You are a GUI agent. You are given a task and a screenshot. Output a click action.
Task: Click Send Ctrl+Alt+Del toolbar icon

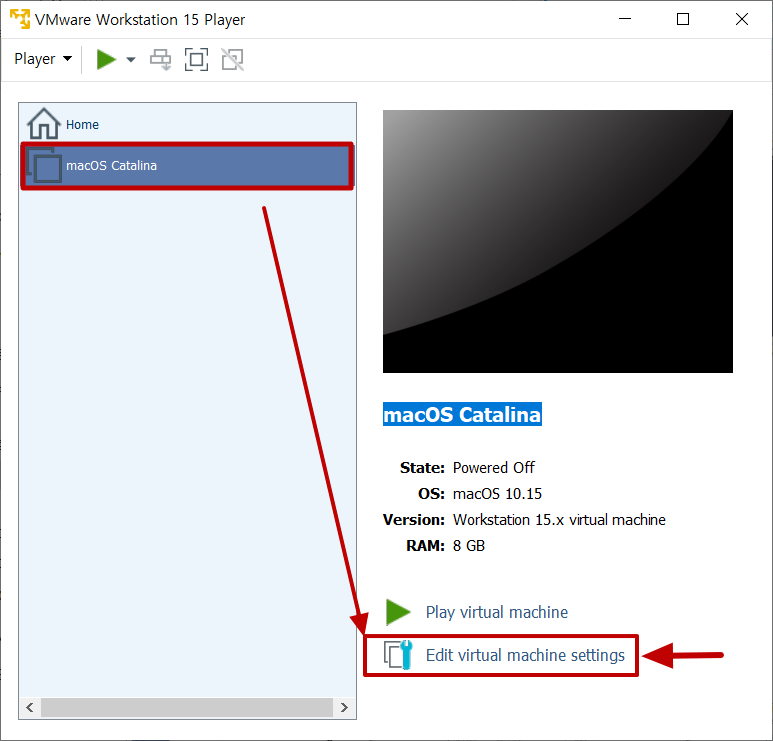point(161,60)
